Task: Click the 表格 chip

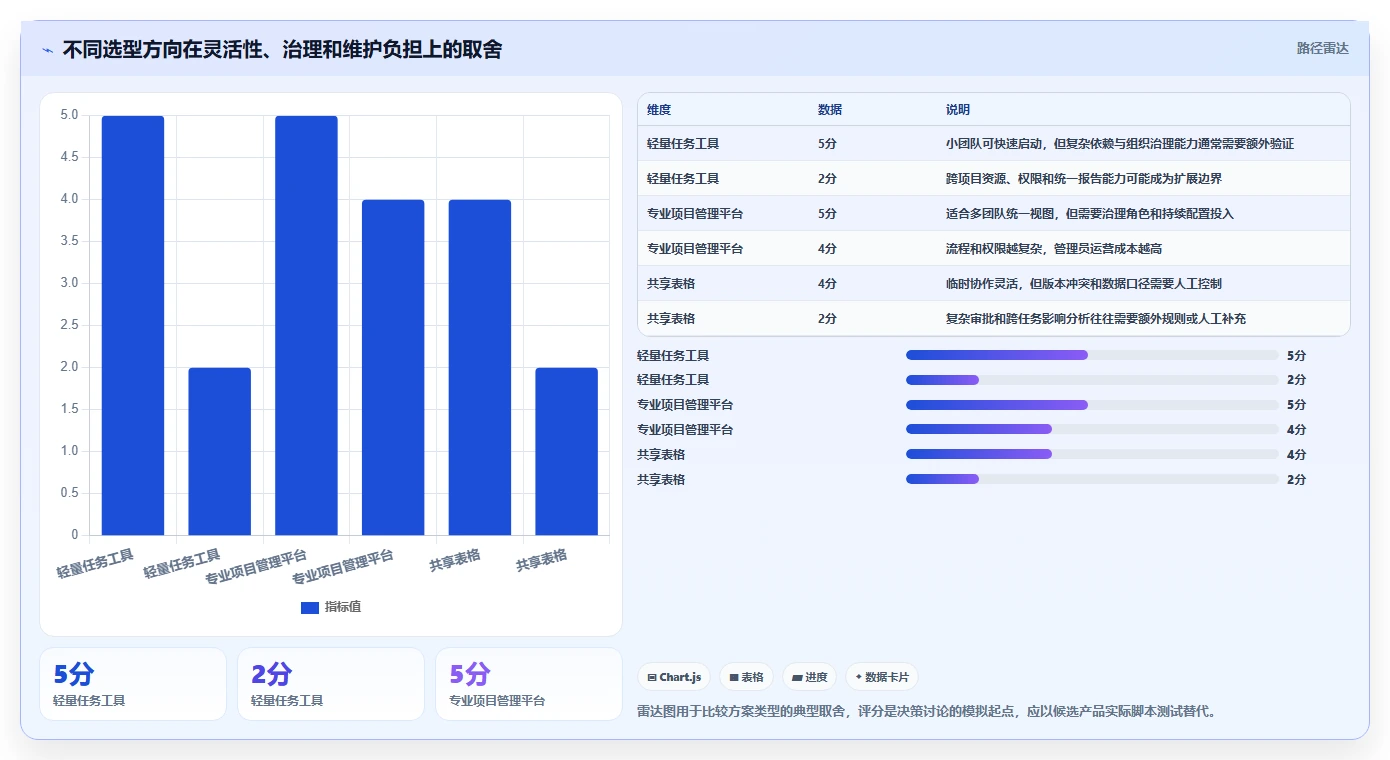Action: pyautogui.click(x=747, y=677)
